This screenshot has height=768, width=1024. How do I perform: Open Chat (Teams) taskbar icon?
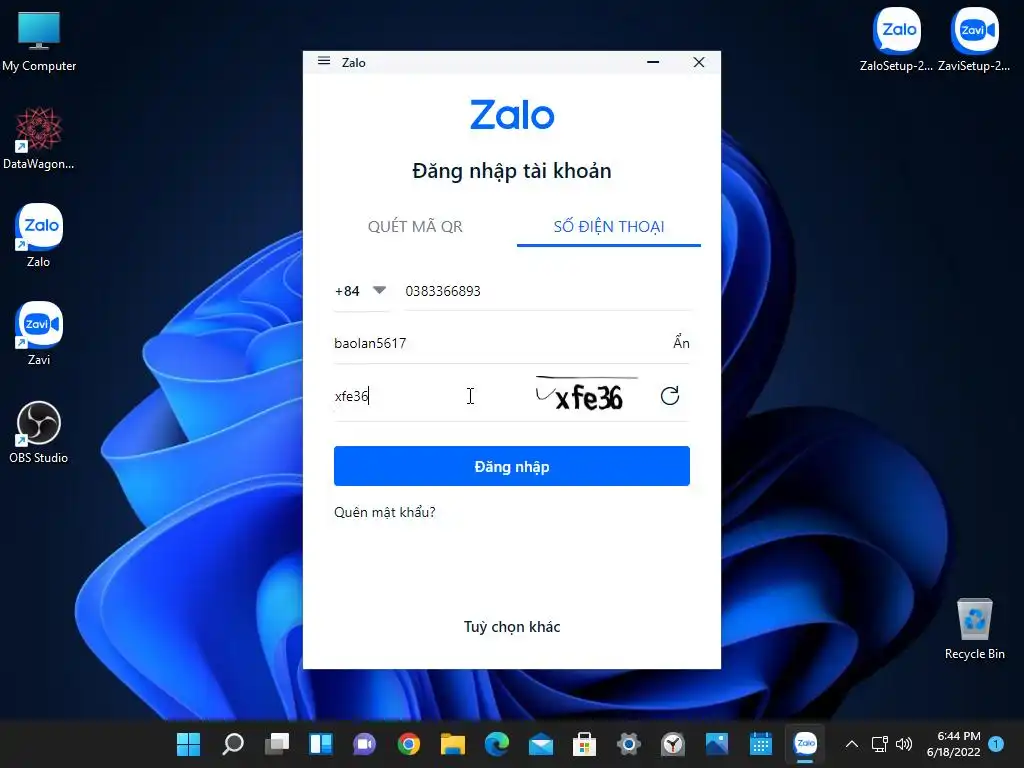(364, 744)
